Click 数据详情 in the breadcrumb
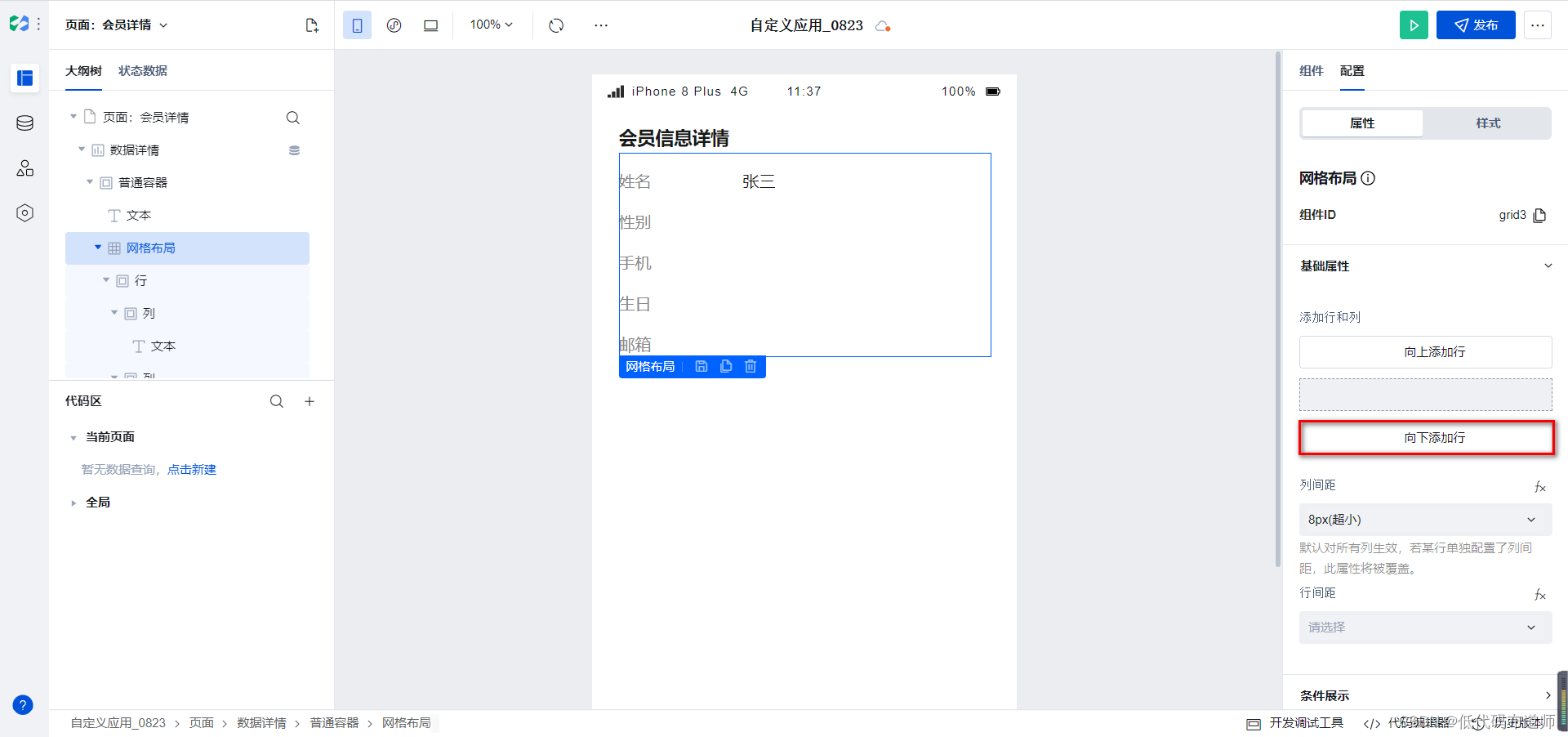 [x=261, y=723]
